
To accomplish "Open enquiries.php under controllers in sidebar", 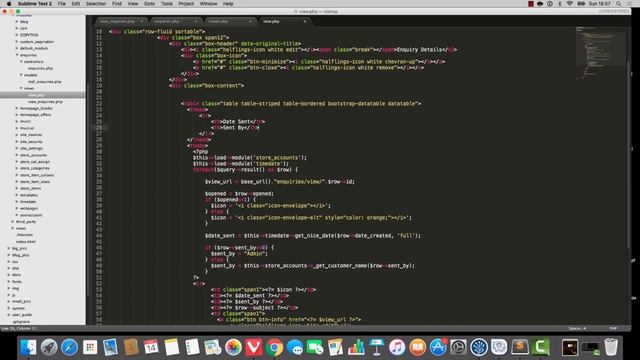I will pos(40,68).
